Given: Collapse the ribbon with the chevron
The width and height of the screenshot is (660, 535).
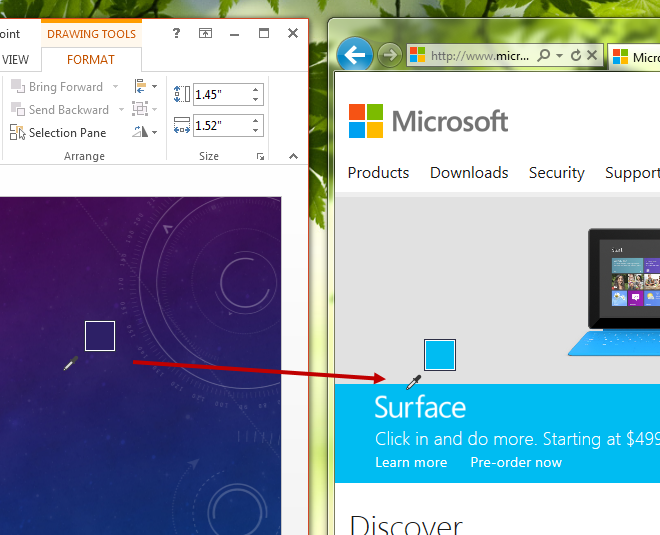Looking at the screenshot, I should (x=293, y=156).
